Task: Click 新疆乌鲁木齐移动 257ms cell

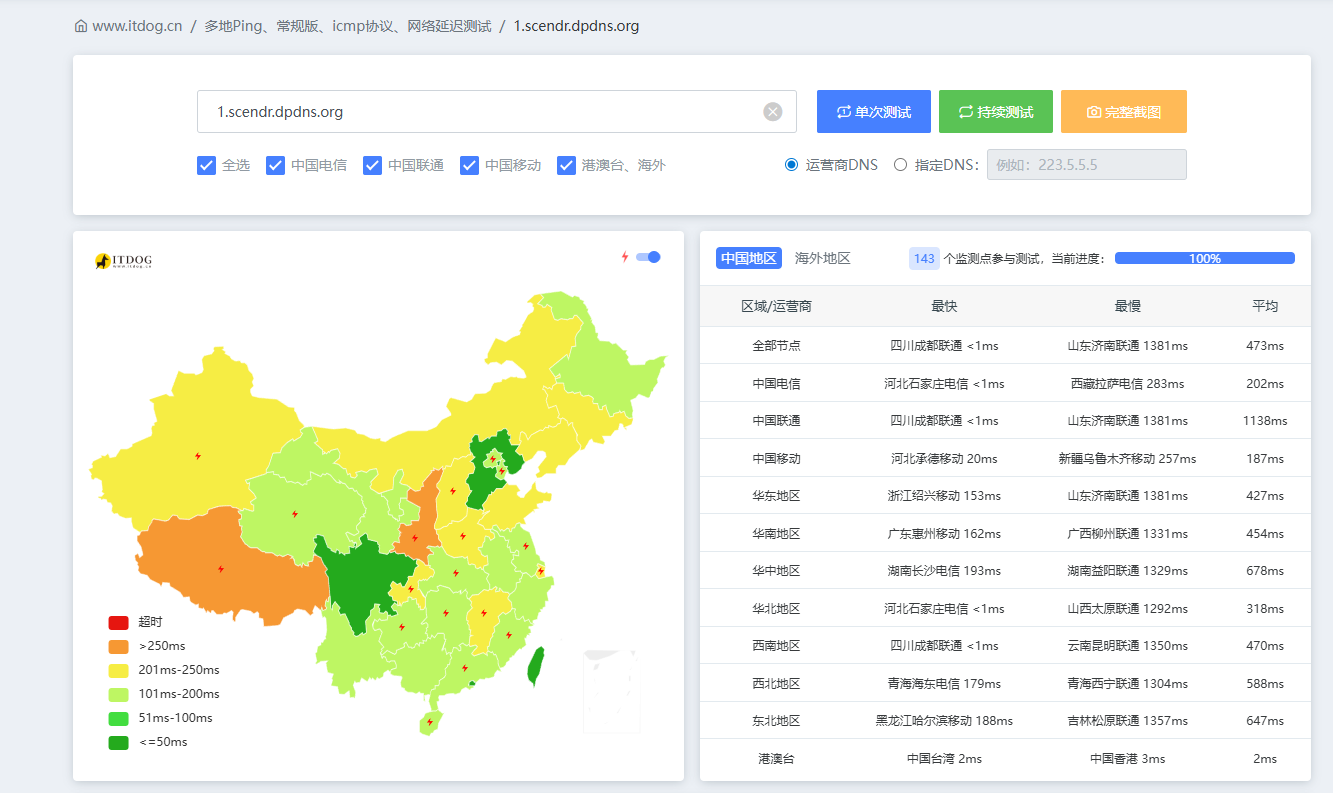Action: tap(1127, 459)
